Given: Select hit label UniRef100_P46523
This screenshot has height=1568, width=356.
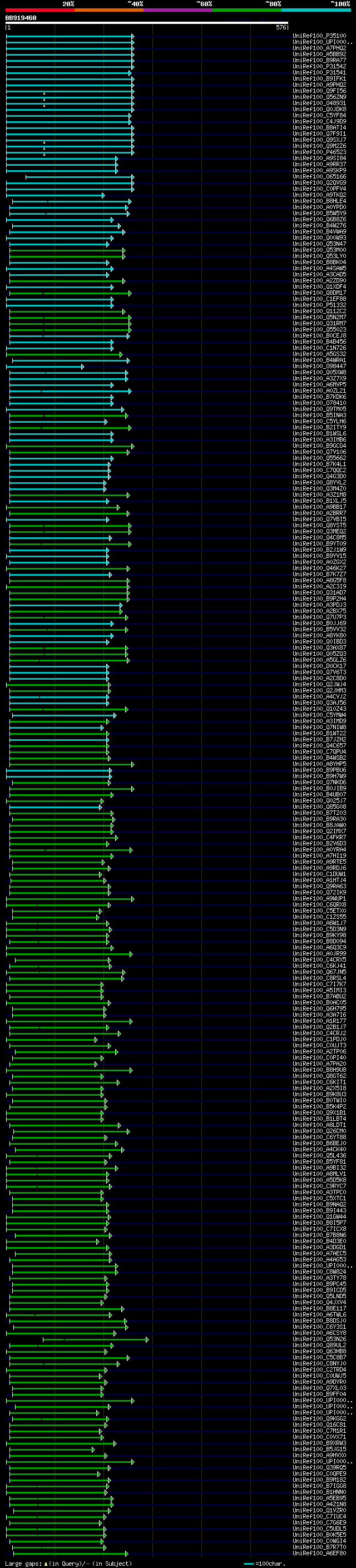Looking at the screenshot, I should pyautogui.click(x=319, y=152).
